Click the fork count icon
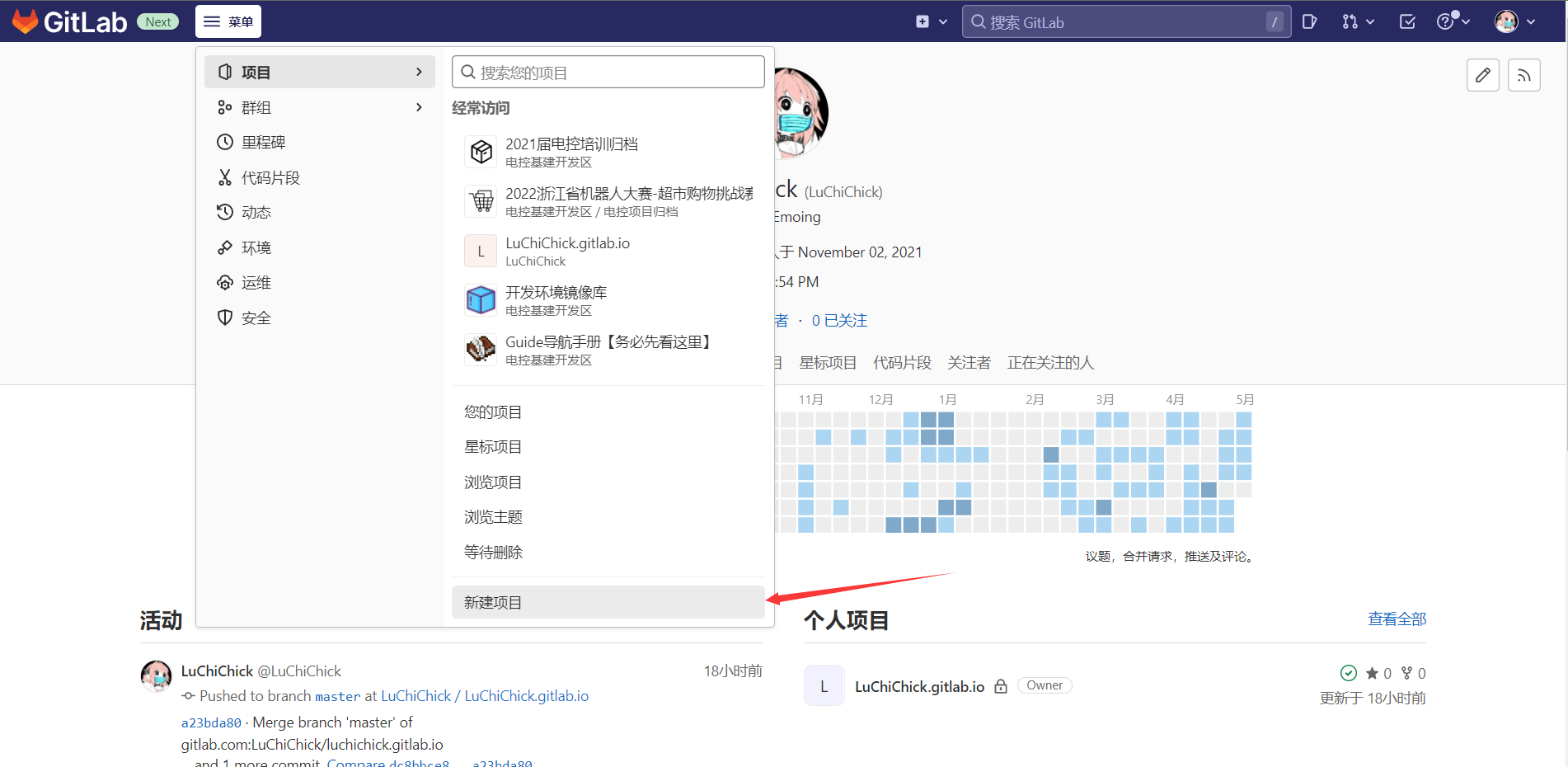This screenshot has height=767, width=1568. point(1406,673)
